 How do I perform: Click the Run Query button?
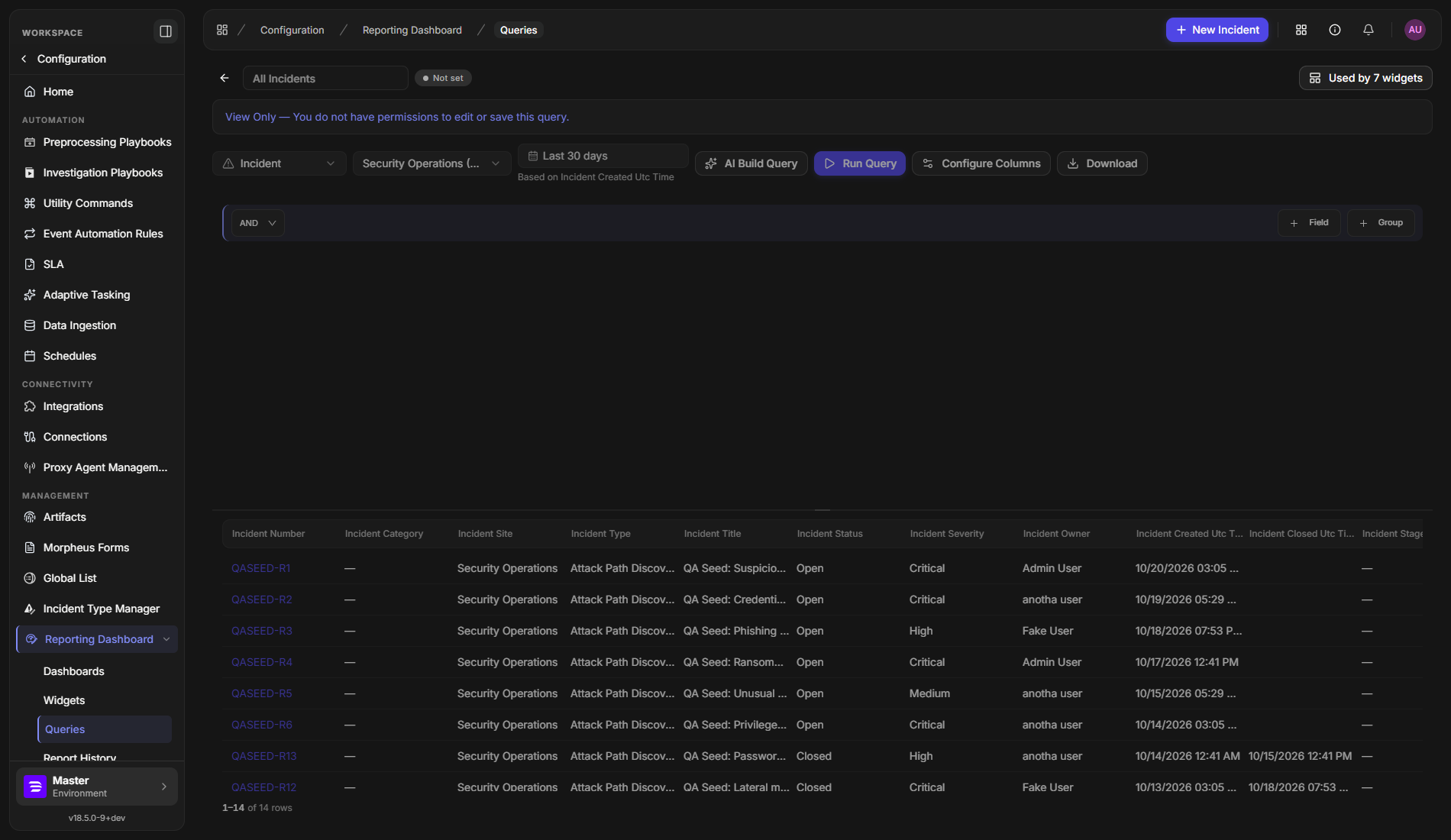(860, 163)
